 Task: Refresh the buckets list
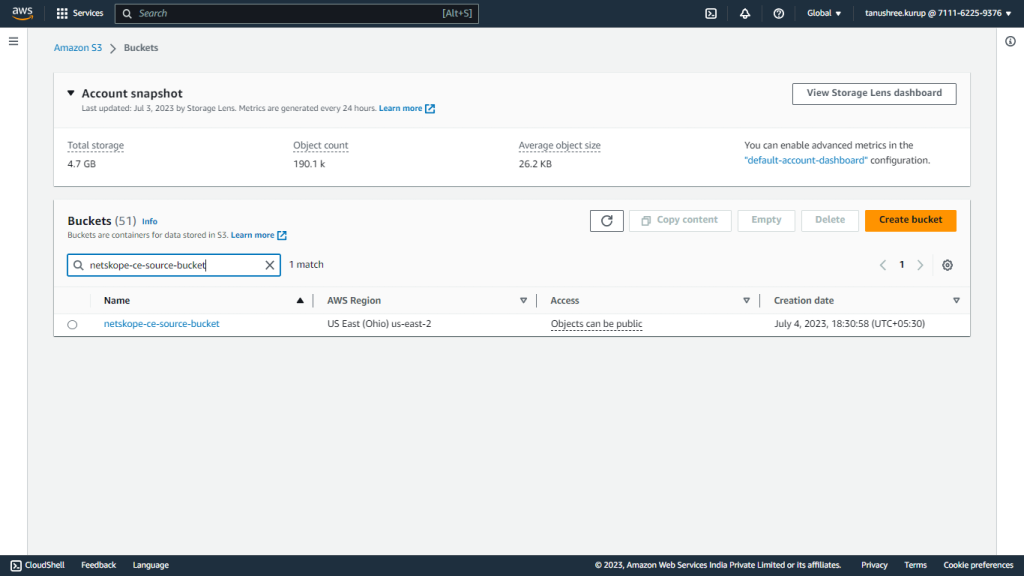(x=607, y=221)
